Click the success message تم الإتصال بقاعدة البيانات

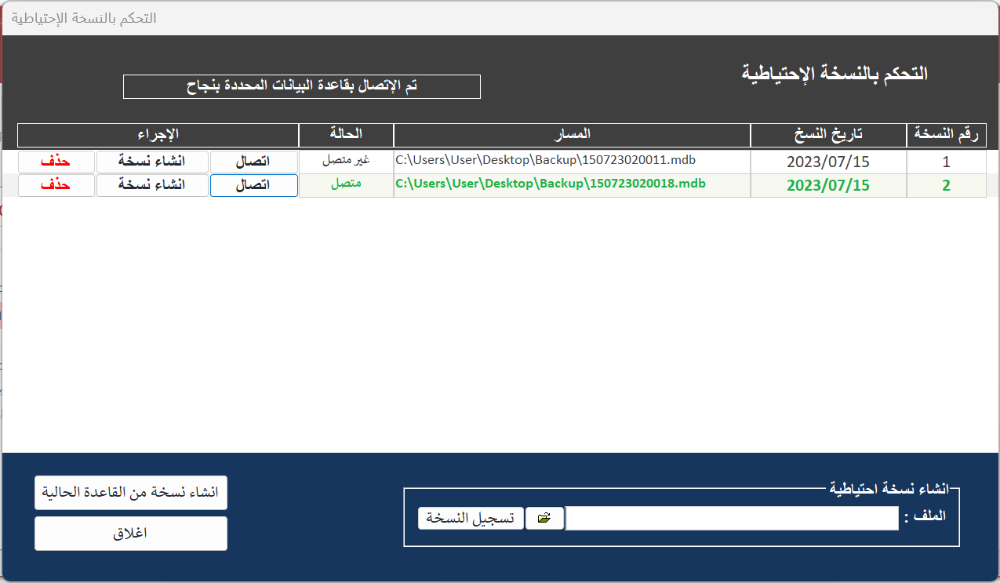tap(302, 86)
